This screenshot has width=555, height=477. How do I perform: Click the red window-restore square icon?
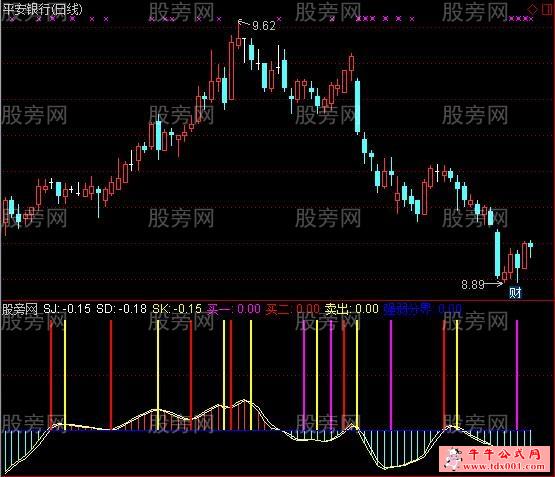[547, 9]
